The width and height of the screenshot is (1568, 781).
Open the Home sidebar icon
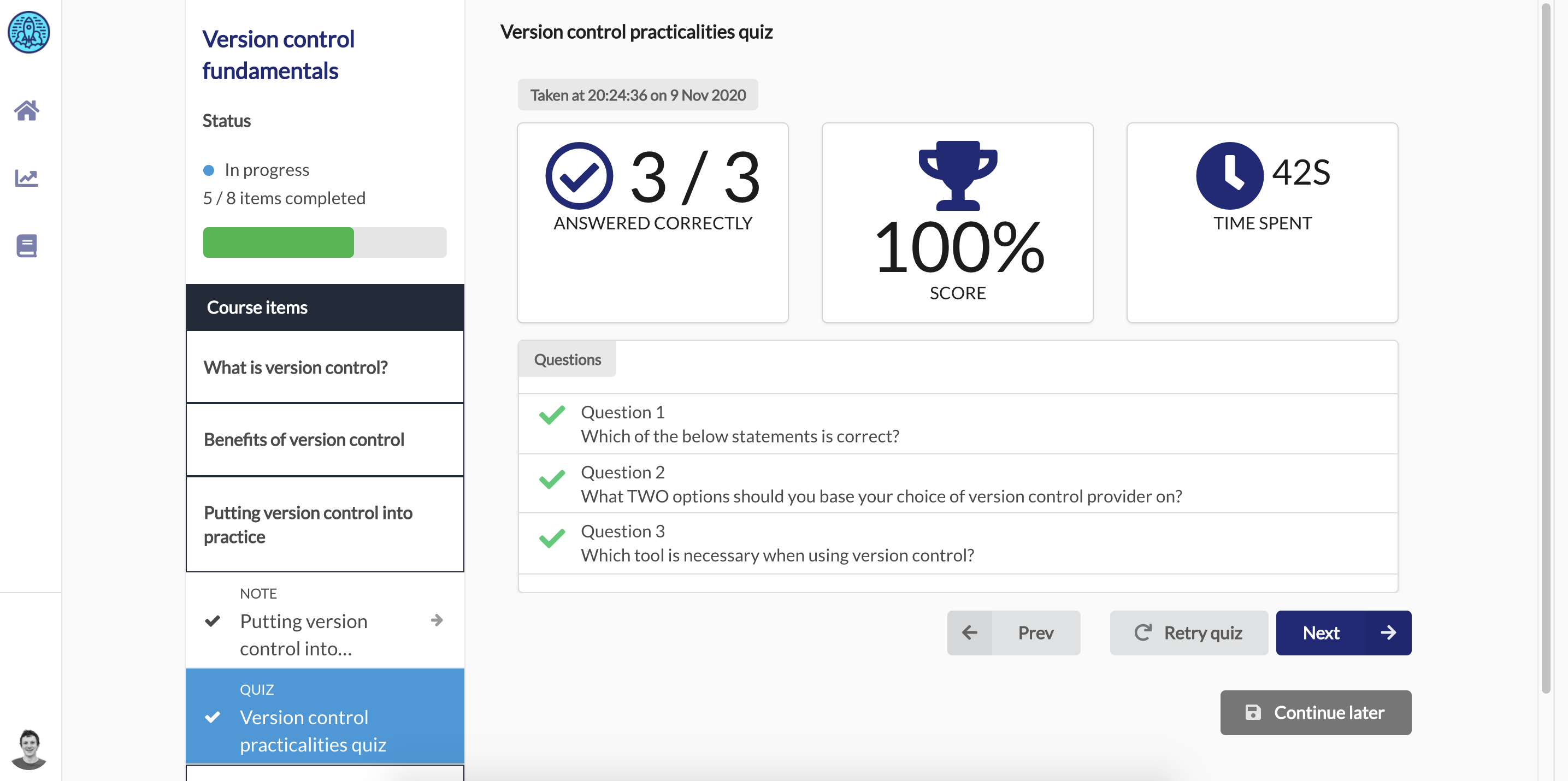tap(27, 111)
